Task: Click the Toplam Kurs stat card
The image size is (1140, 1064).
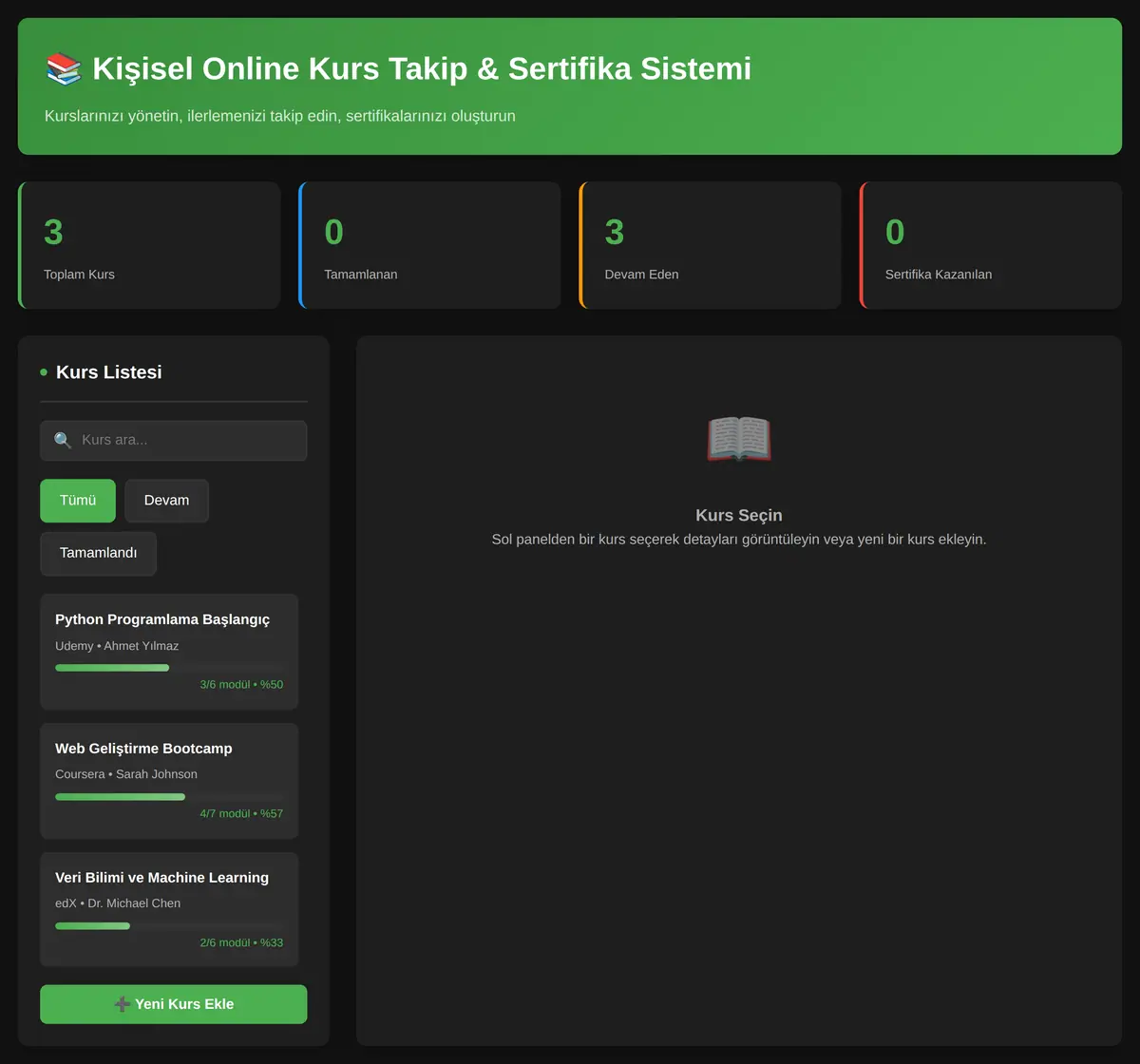Action: [x=149, y=245]
